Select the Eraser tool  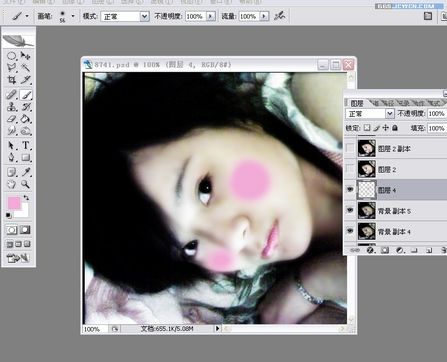click(11, 119)
